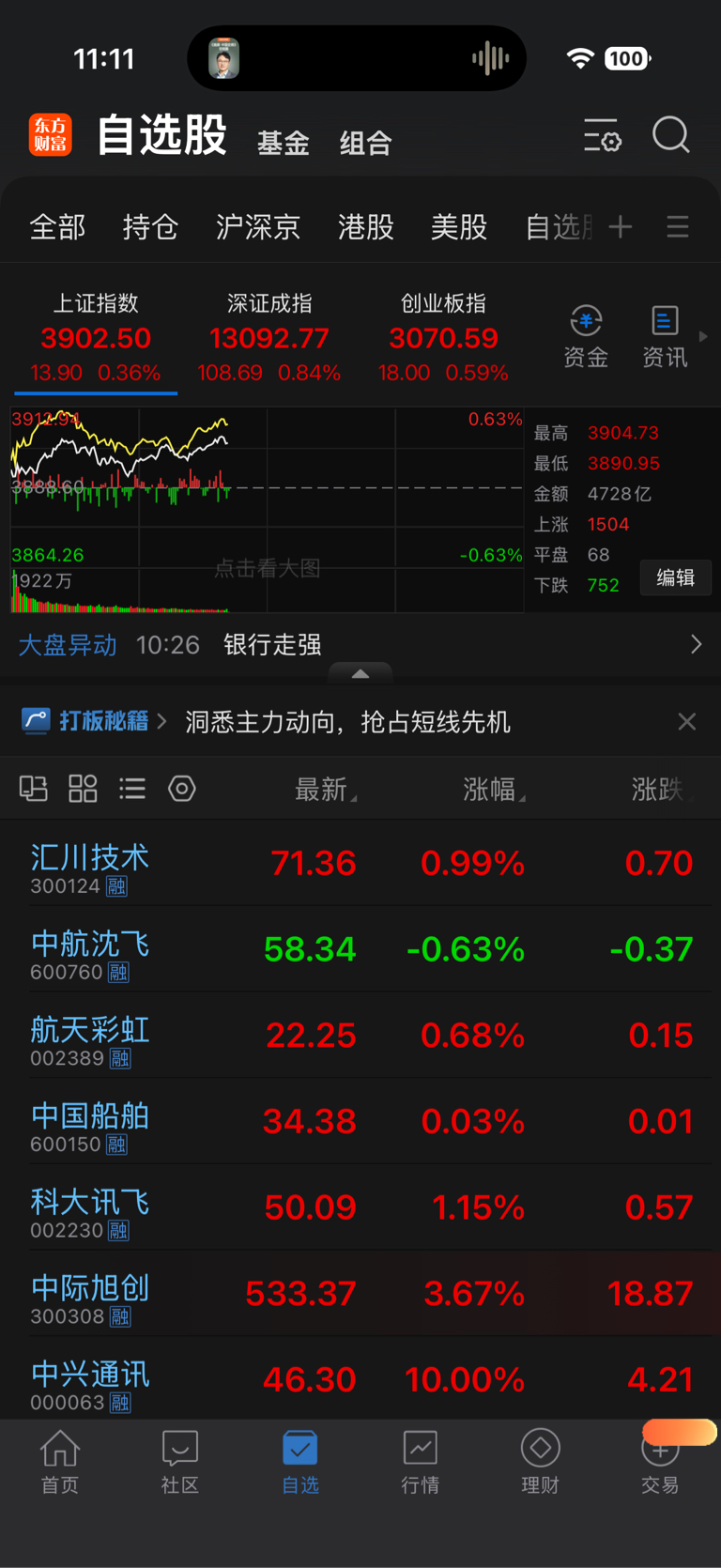
Task: Tap the 打板秘籍 banner icon
Action: point(36,721)
